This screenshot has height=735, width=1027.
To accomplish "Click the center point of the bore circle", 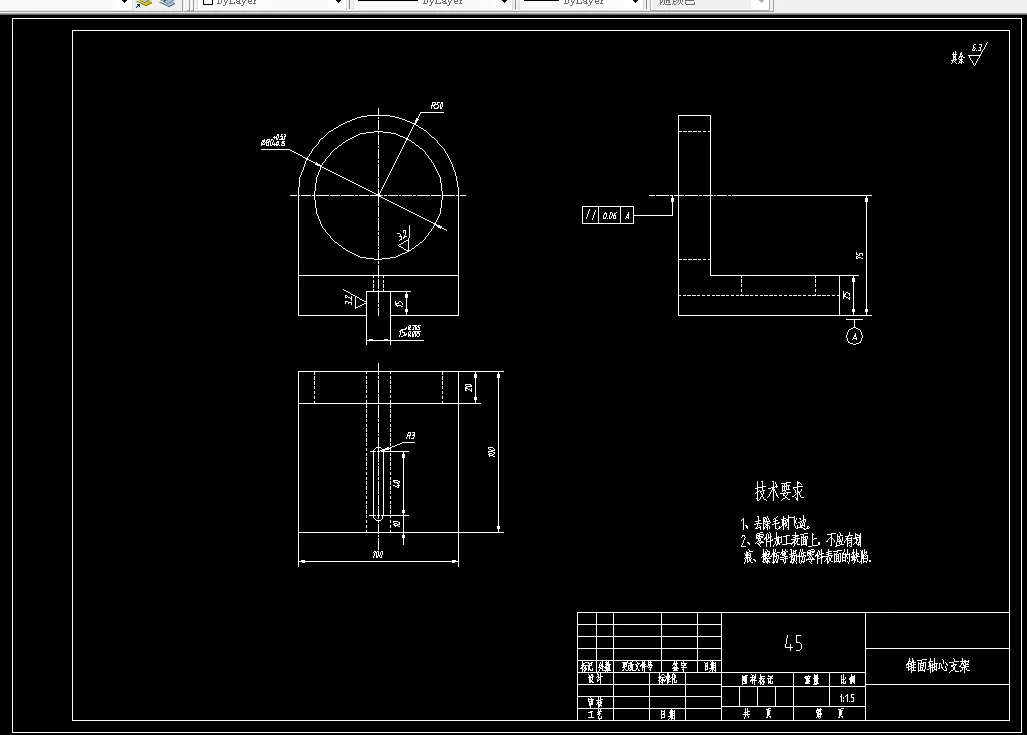I will pos(379,195).
